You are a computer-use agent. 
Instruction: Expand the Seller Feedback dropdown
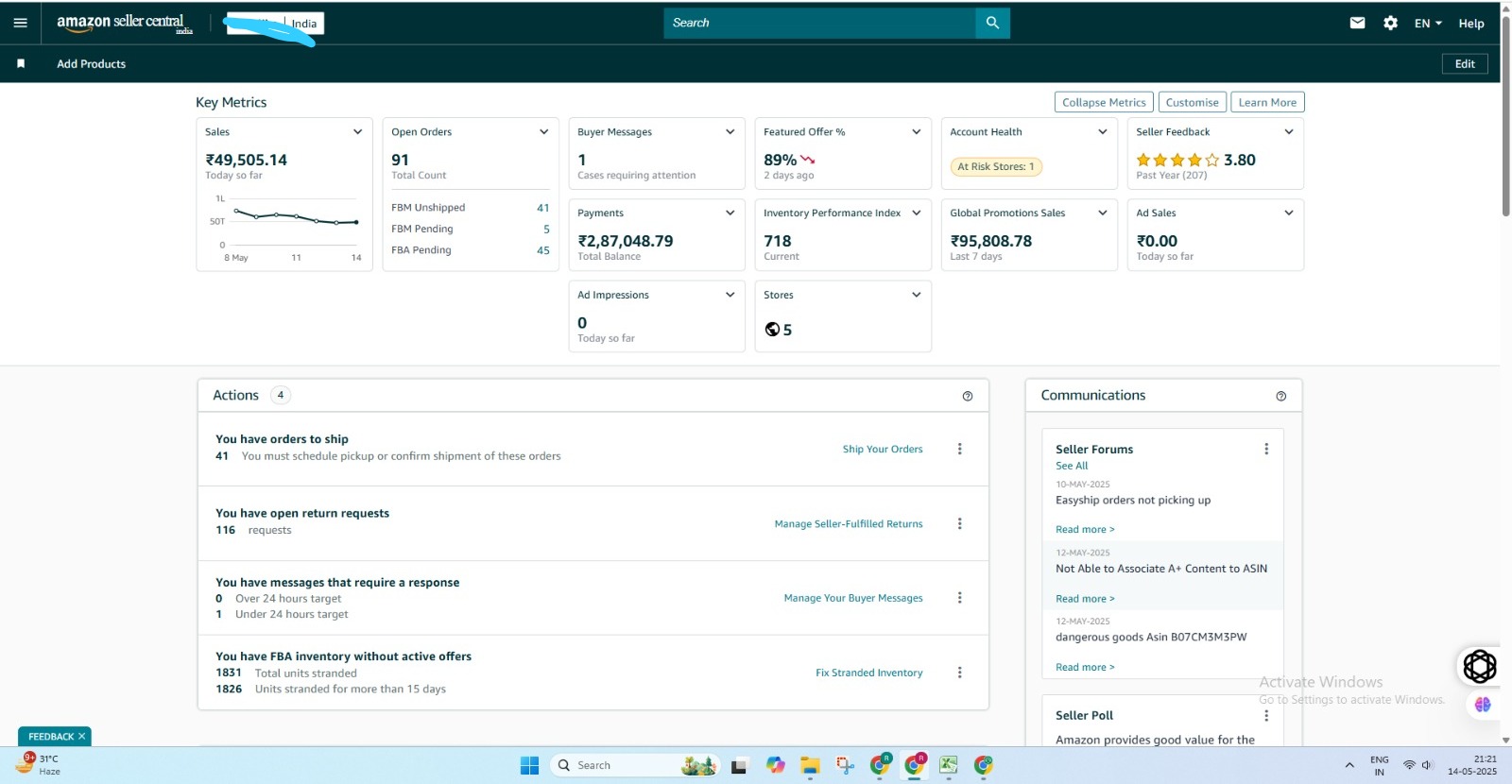click(1288, 132)
